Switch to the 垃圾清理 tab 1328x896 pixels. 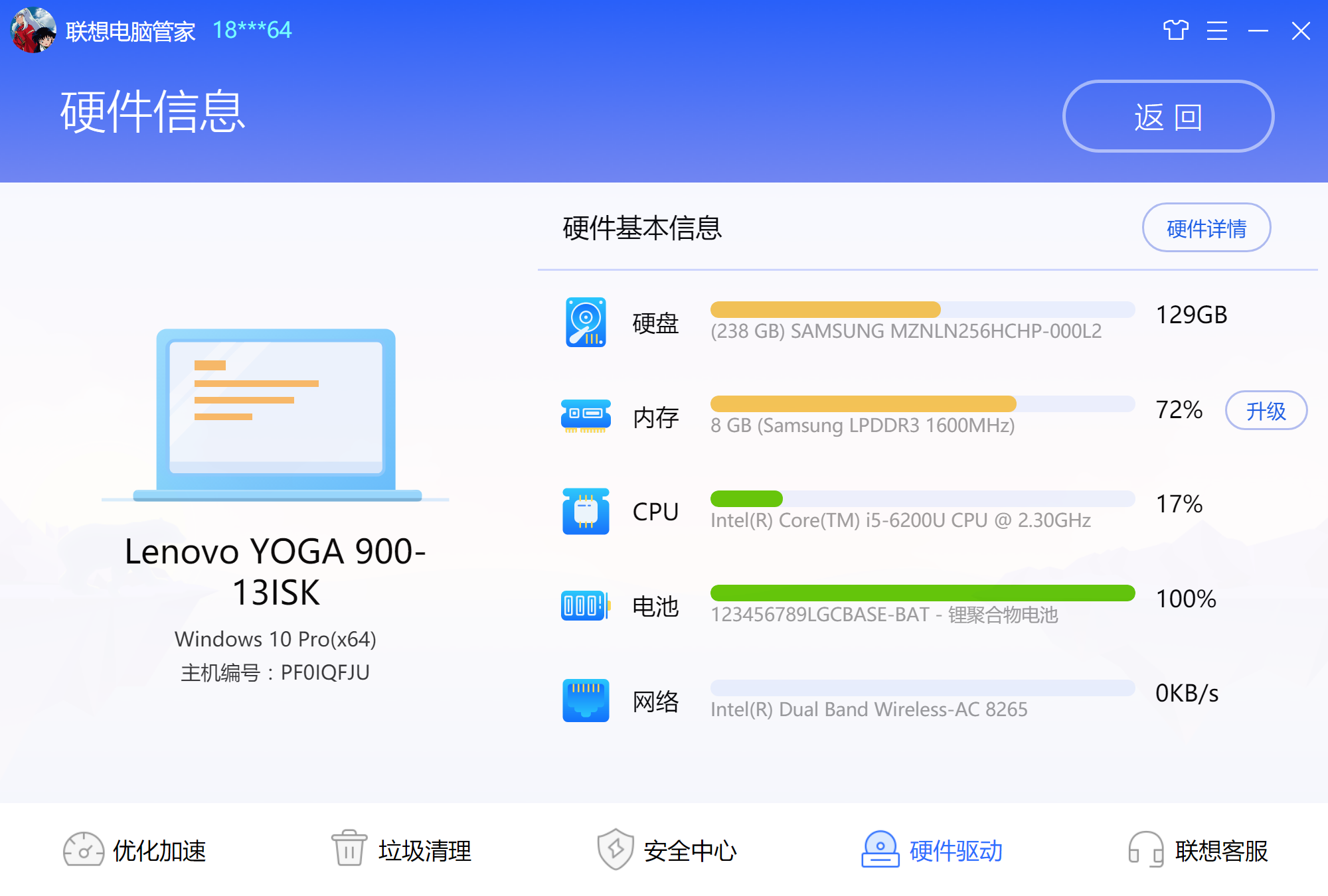(x=401, y=850)
